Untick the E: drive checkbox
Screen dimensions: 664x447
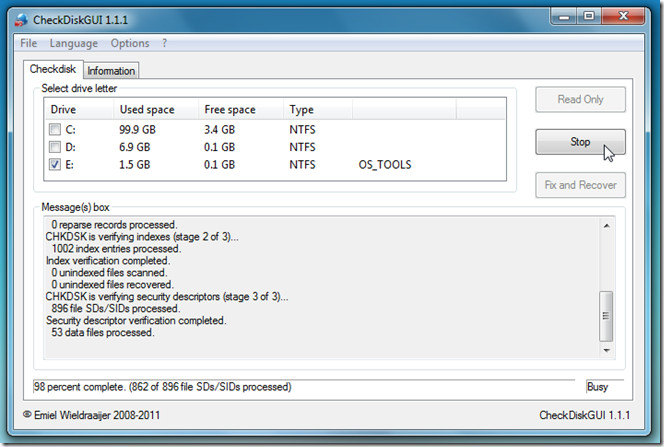(55, 164)
